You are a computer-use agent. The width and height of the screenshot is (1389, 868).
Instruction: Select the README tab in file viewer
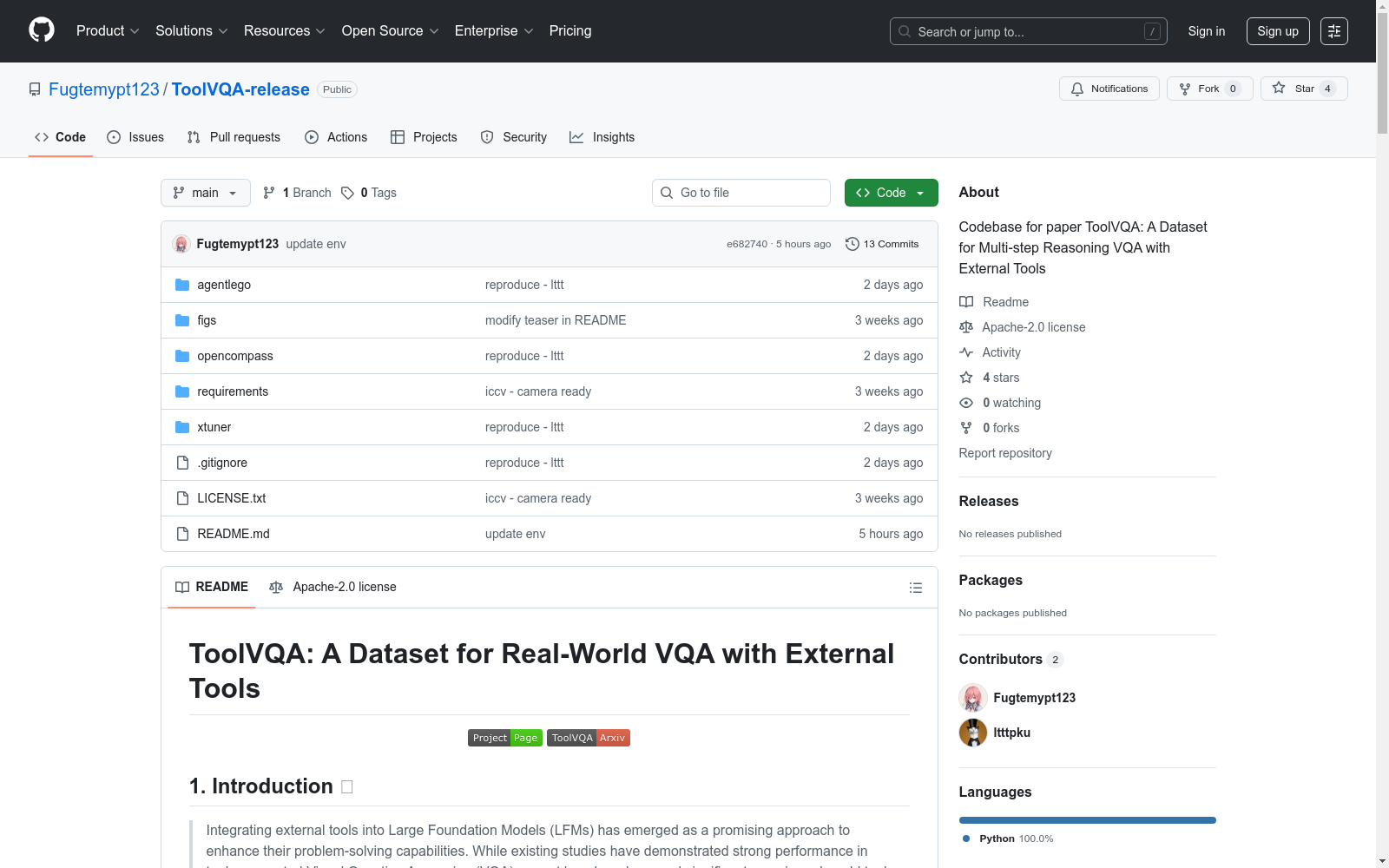pyautogui.click(x=212, y=587)
